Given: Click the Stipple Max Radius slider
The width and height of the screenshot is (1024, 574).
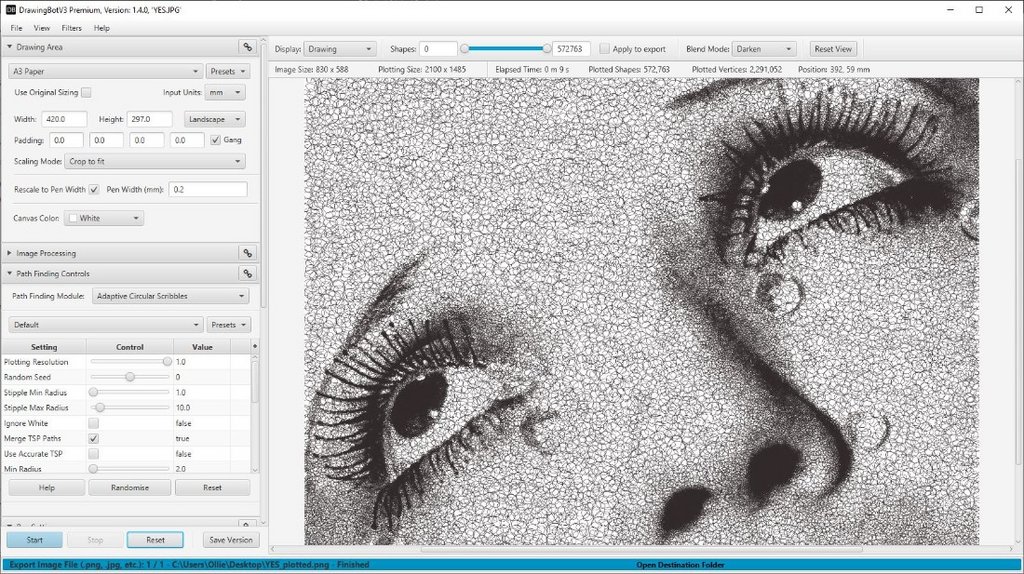Looking at the screenshot, I should [130, 407].
